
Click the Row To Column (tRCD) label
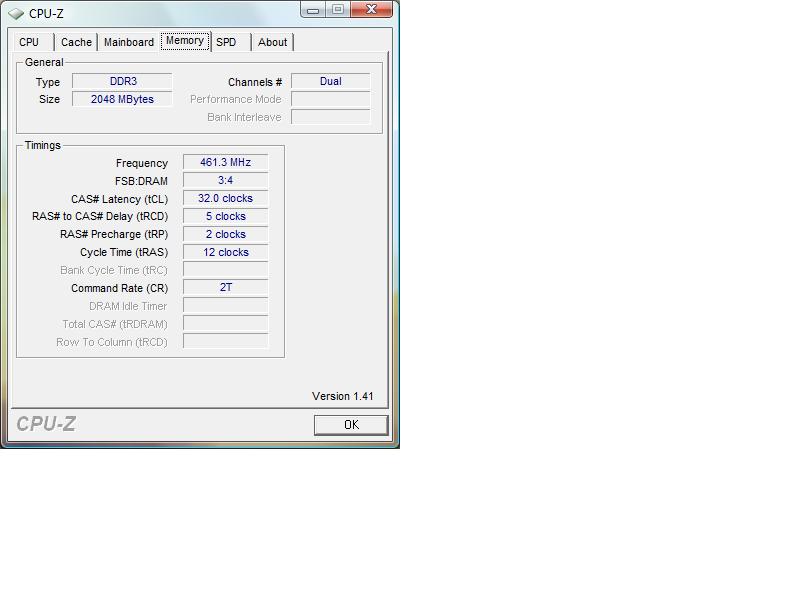pyautogui.click(x=112, y=342)
